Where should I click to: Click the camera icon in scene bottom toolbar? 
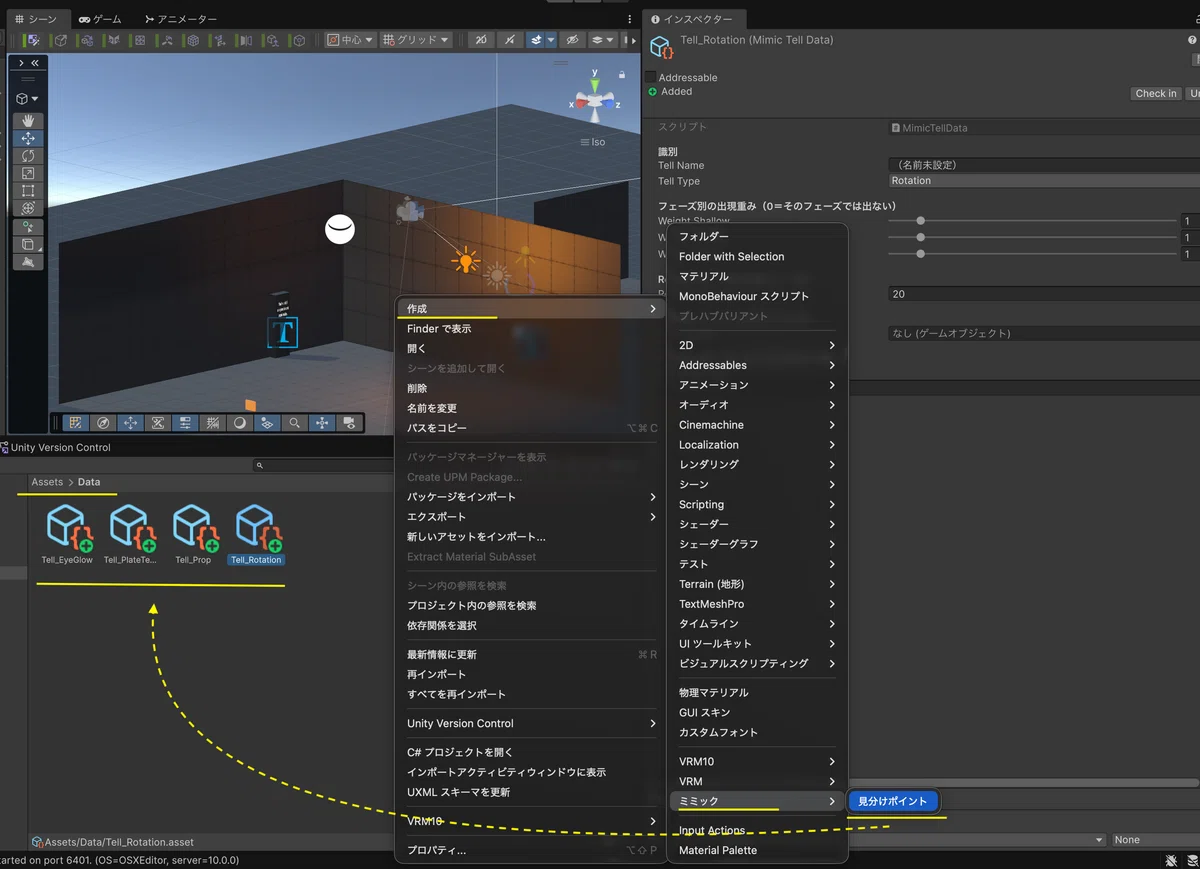[349, 423]
